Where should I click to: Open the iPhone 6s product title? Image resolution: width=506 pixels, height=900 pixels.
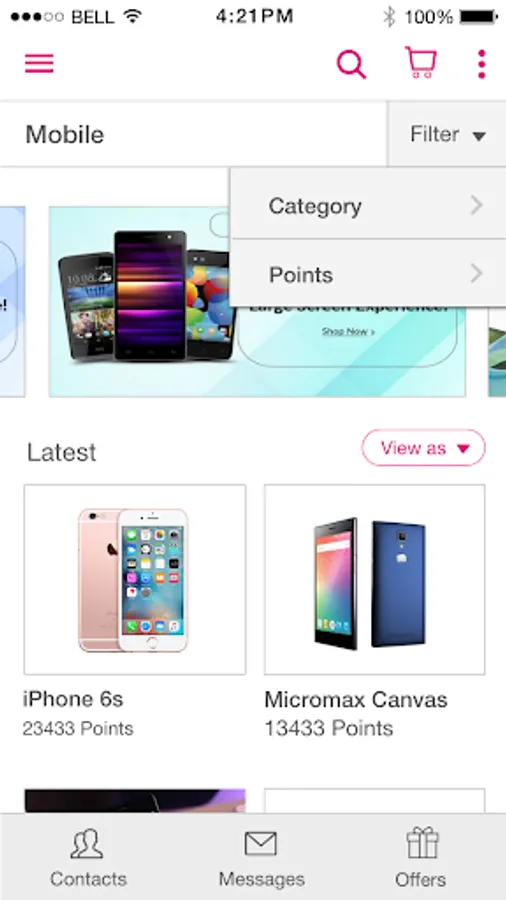tap(73, 699)
